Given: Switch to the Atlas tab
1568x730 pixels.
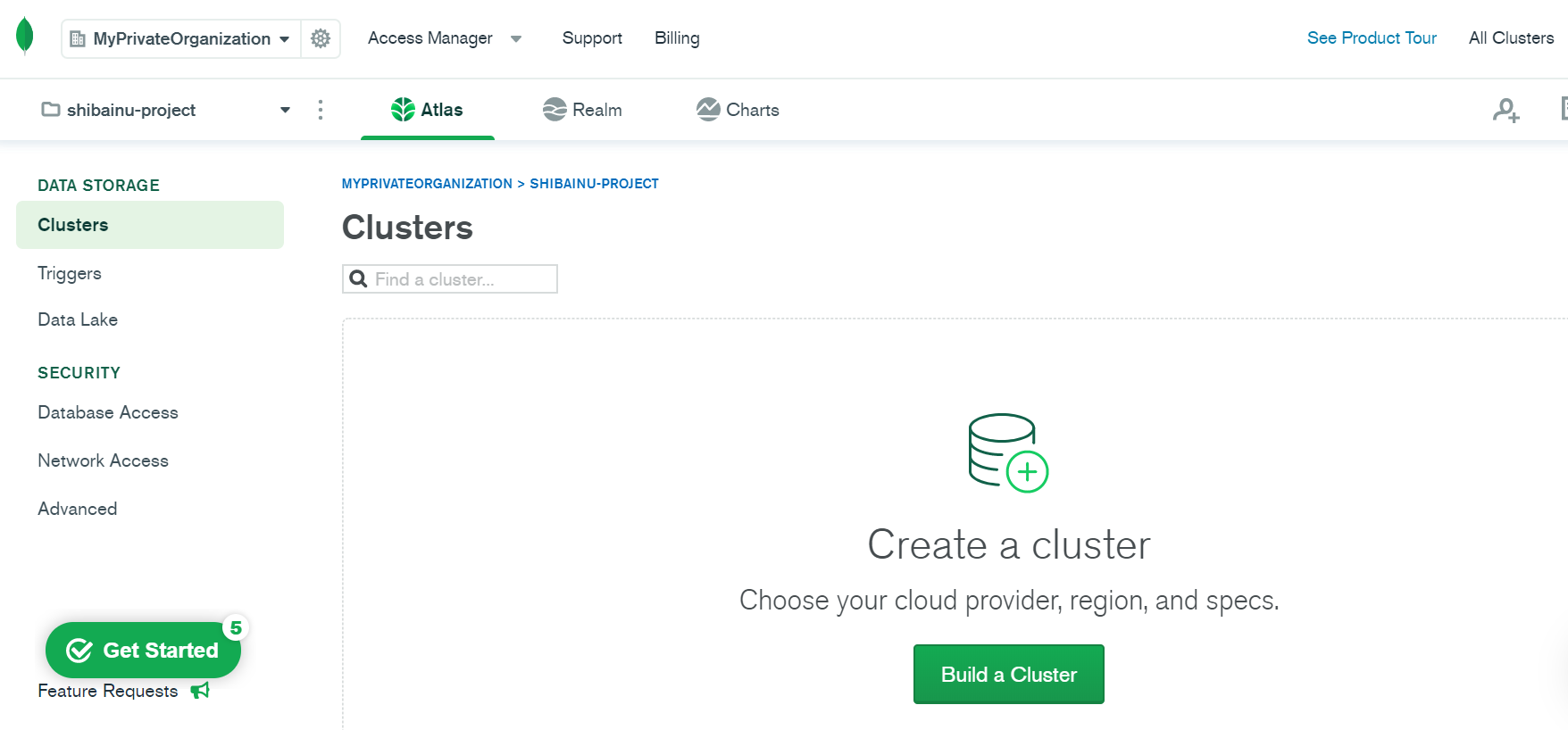Looking at the screenshot, I should tap(427, 110).
